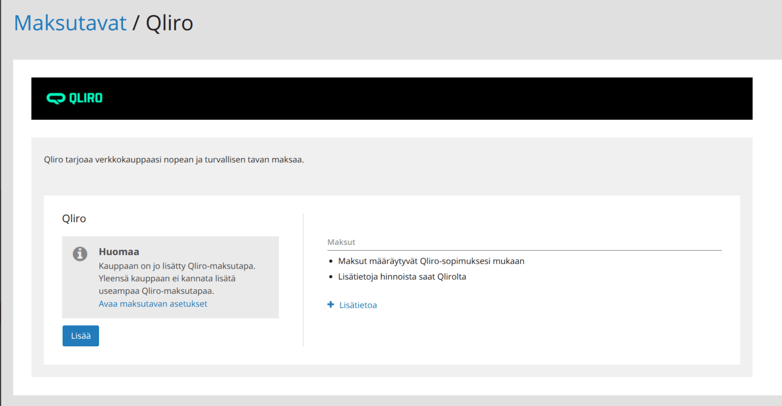Click the info icon in the Huomaa notice
782x406 pixels.
(x=80, y=254)
